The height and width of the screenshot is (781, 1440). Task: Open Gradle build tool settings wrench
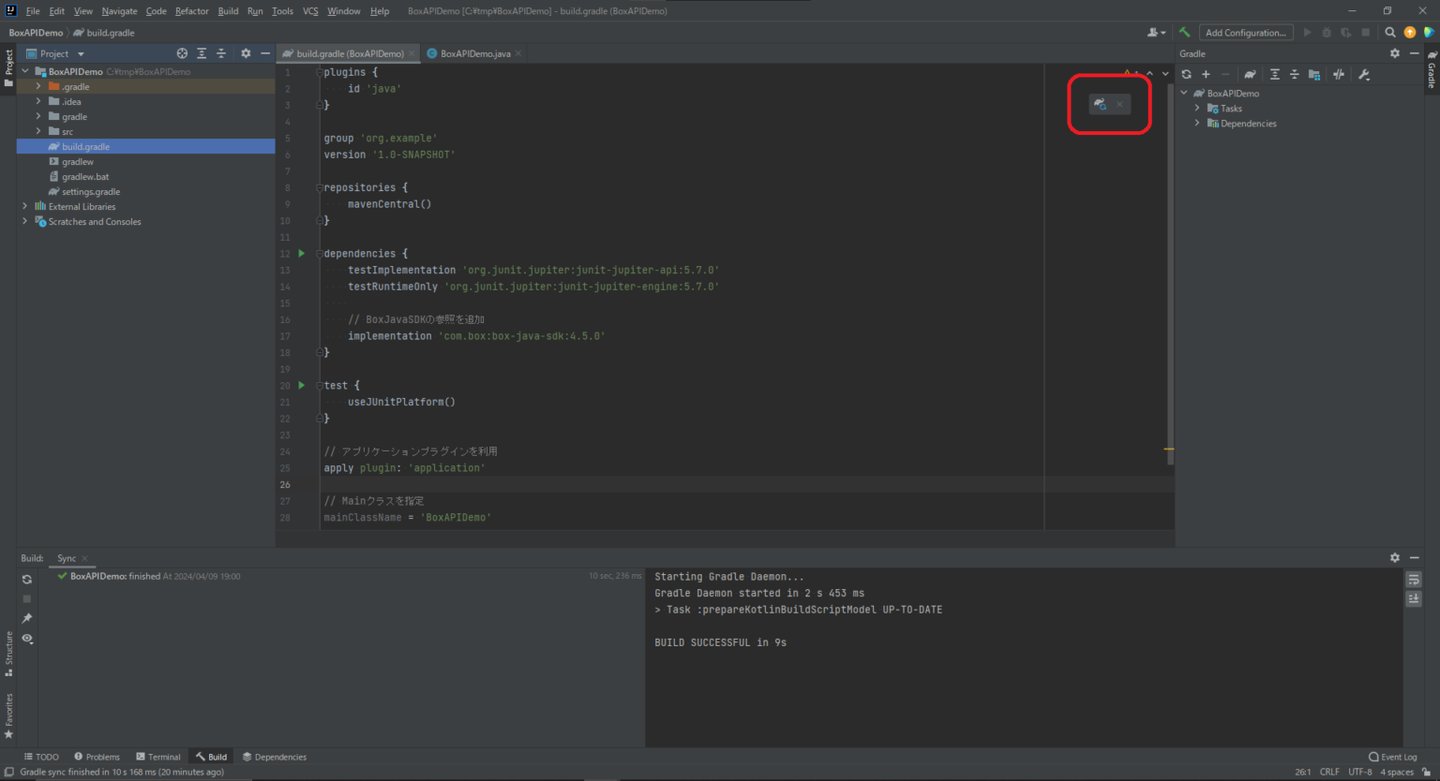tap(1363, 75)
